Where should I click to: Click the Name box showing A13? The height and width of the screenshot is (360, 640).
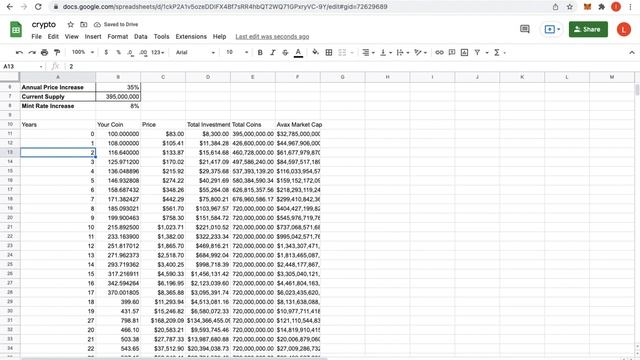(22, 66)
